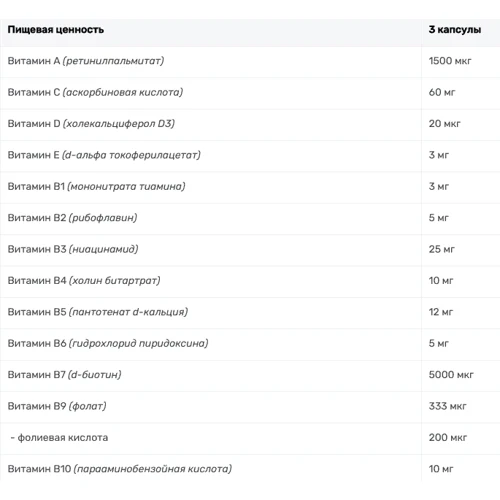Select the Витамин C (аскорбиновая кислота) row

250,93
